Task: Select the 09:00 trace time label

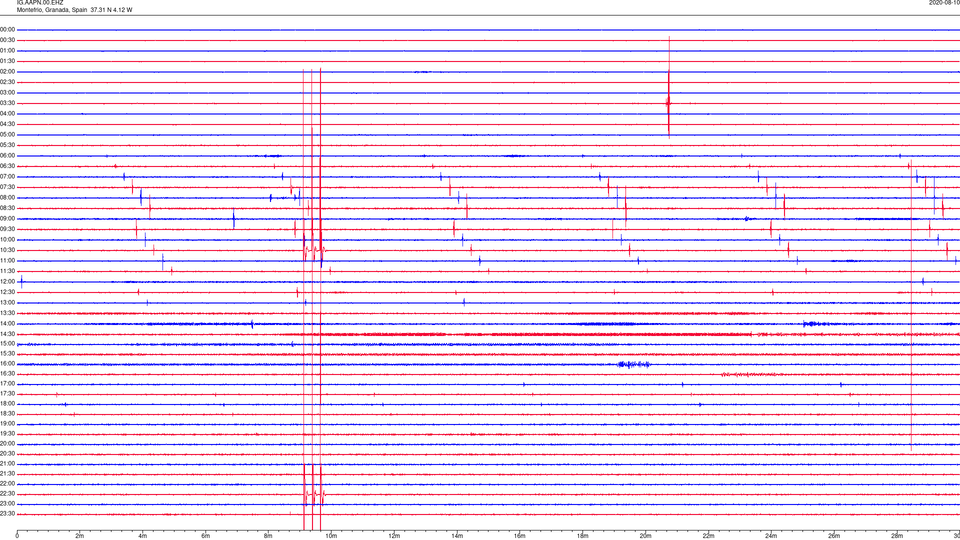Action: (x=7, y=219)
